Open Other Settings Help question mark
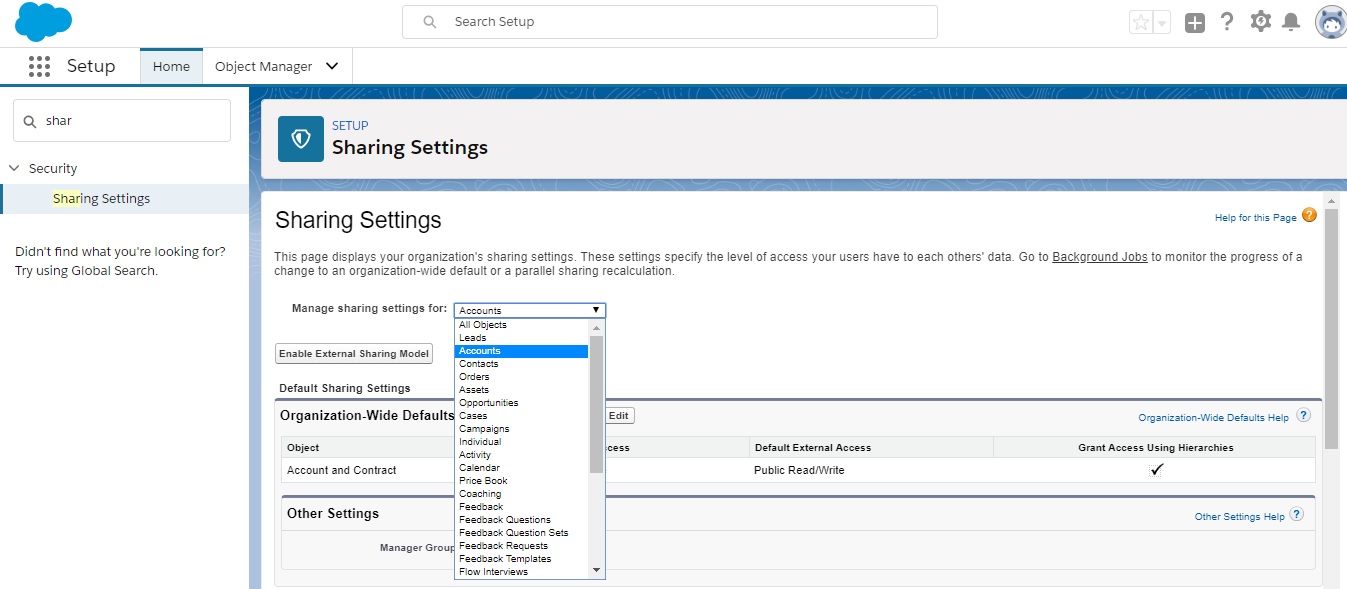This screenshot has height=589, width=1347. click(1297, 514)
